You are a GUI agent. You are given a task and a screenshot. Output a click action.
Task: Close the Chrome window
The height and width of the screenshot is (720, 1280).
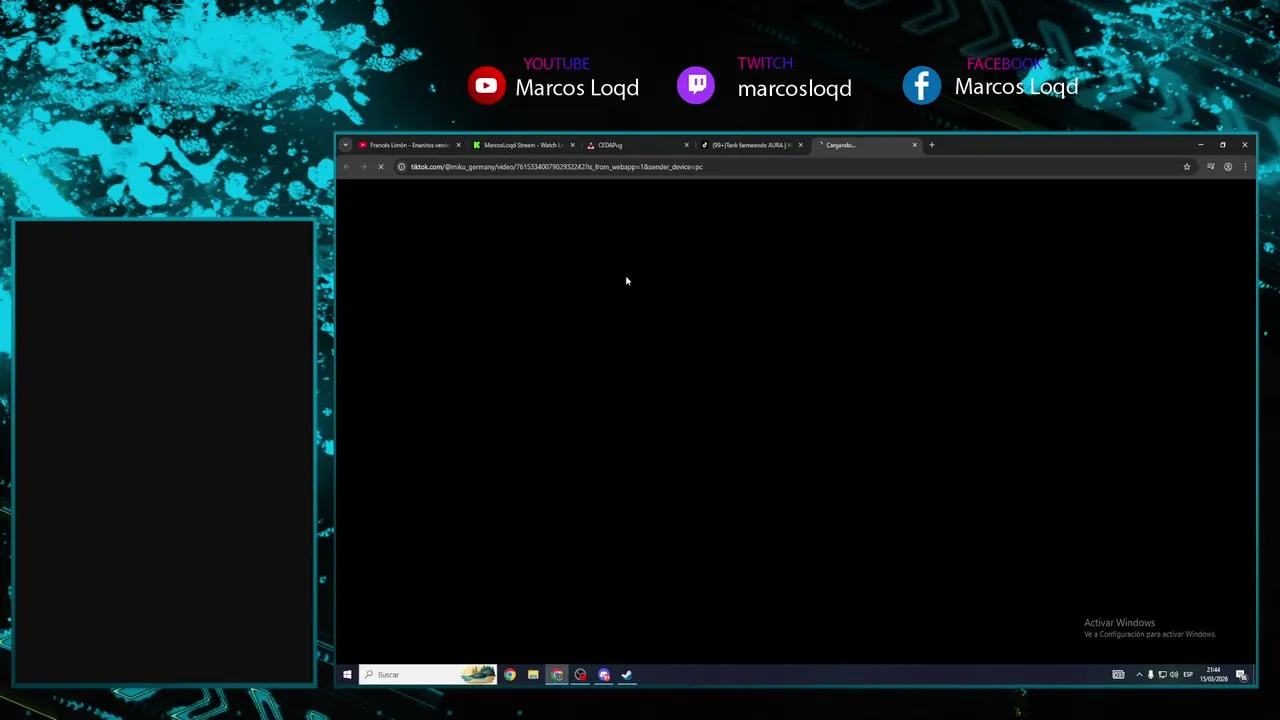[1244, 145]
